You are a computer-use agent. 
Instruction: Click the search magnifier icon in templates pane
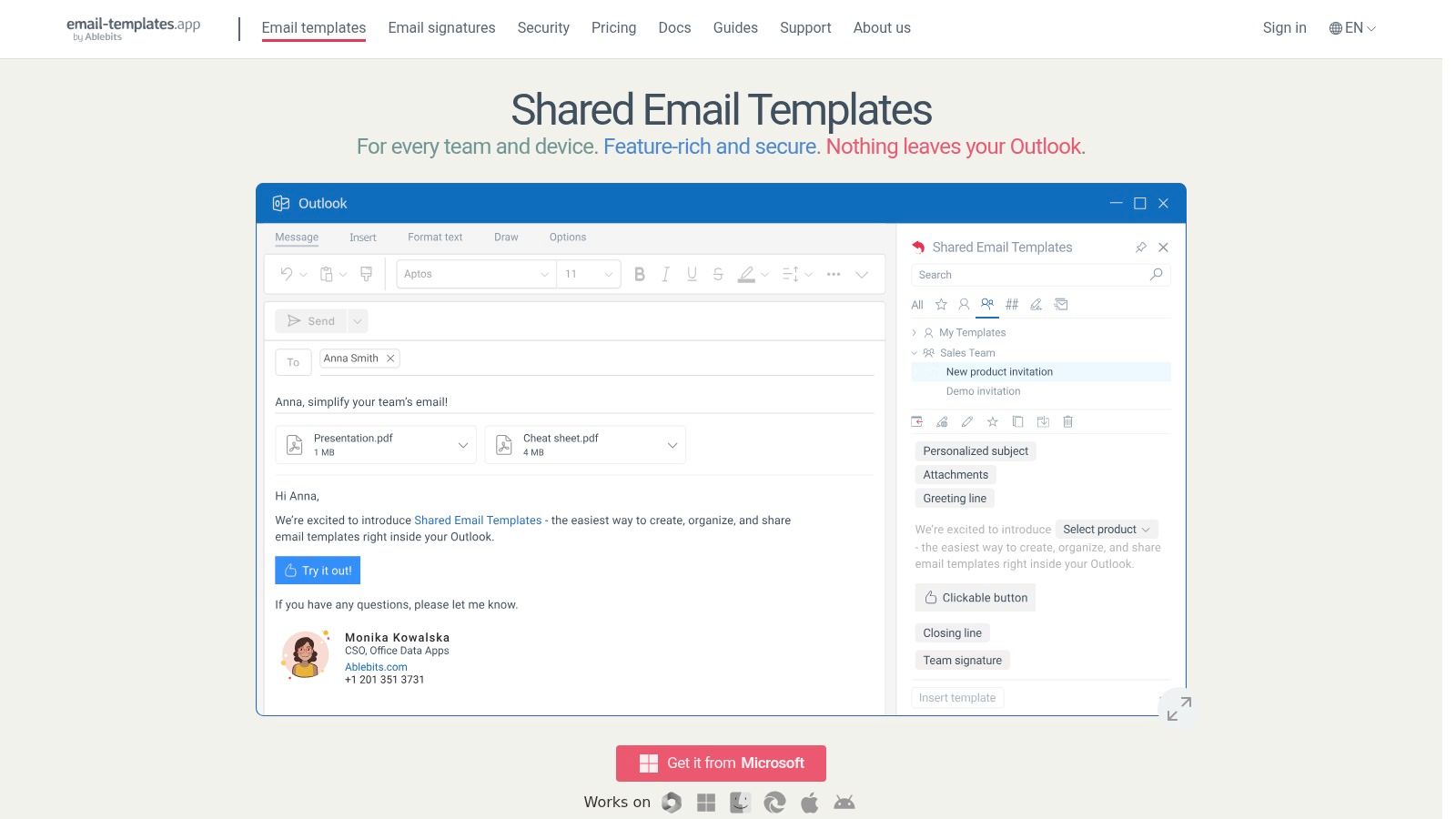1157,274
